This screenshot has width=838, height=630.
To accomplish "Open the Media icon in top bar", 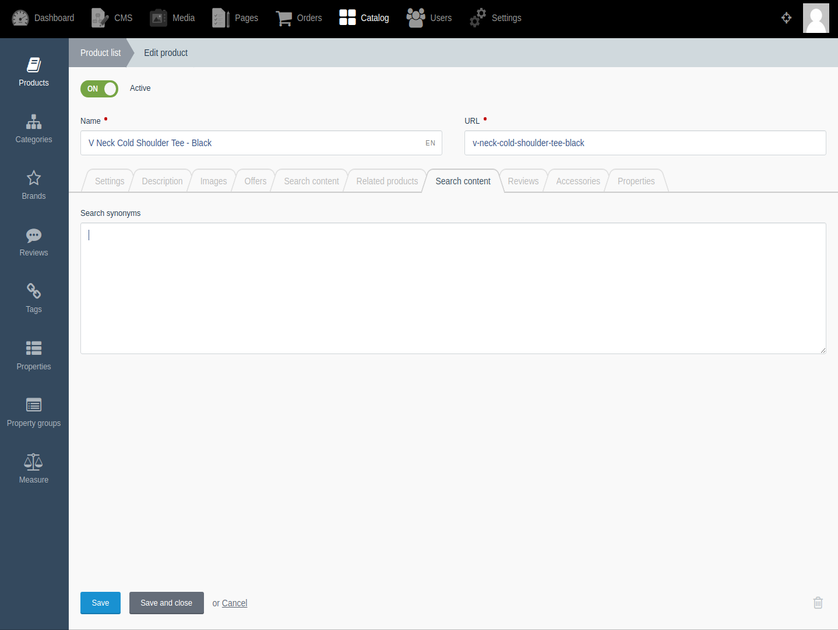I will click(158, 18).
